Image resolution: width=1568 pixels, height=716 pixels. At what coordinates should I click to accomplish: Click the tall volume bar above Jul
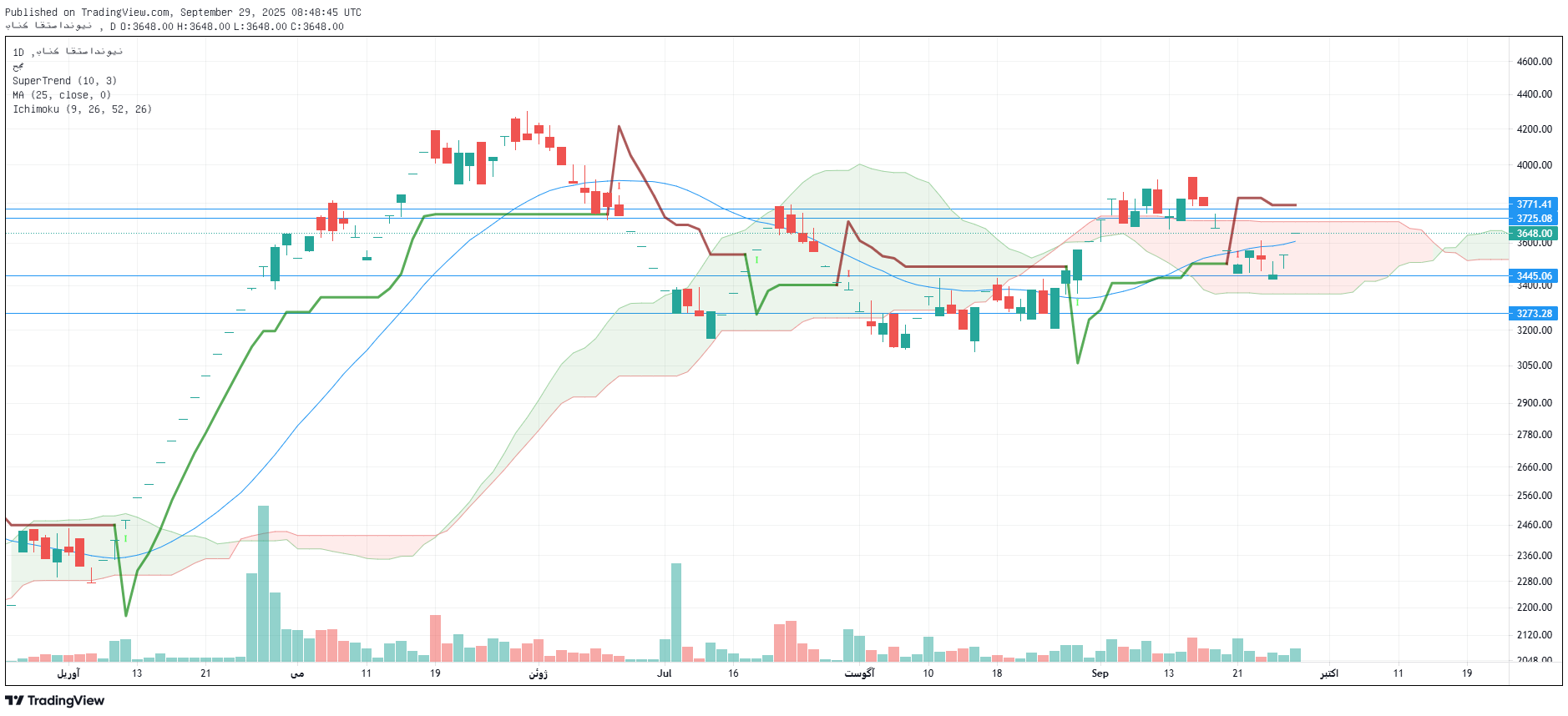coord(675,612)
